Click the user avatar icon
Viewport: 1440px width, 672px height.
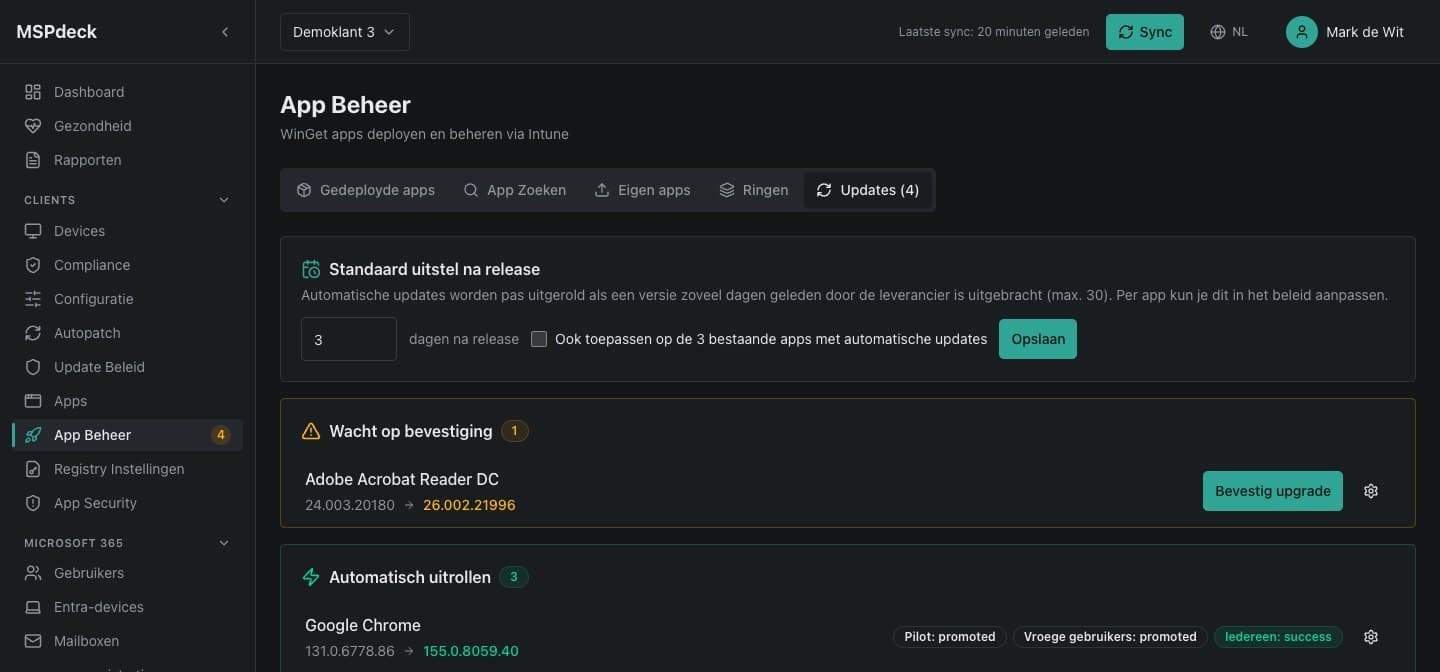(x=1302, y=32)
